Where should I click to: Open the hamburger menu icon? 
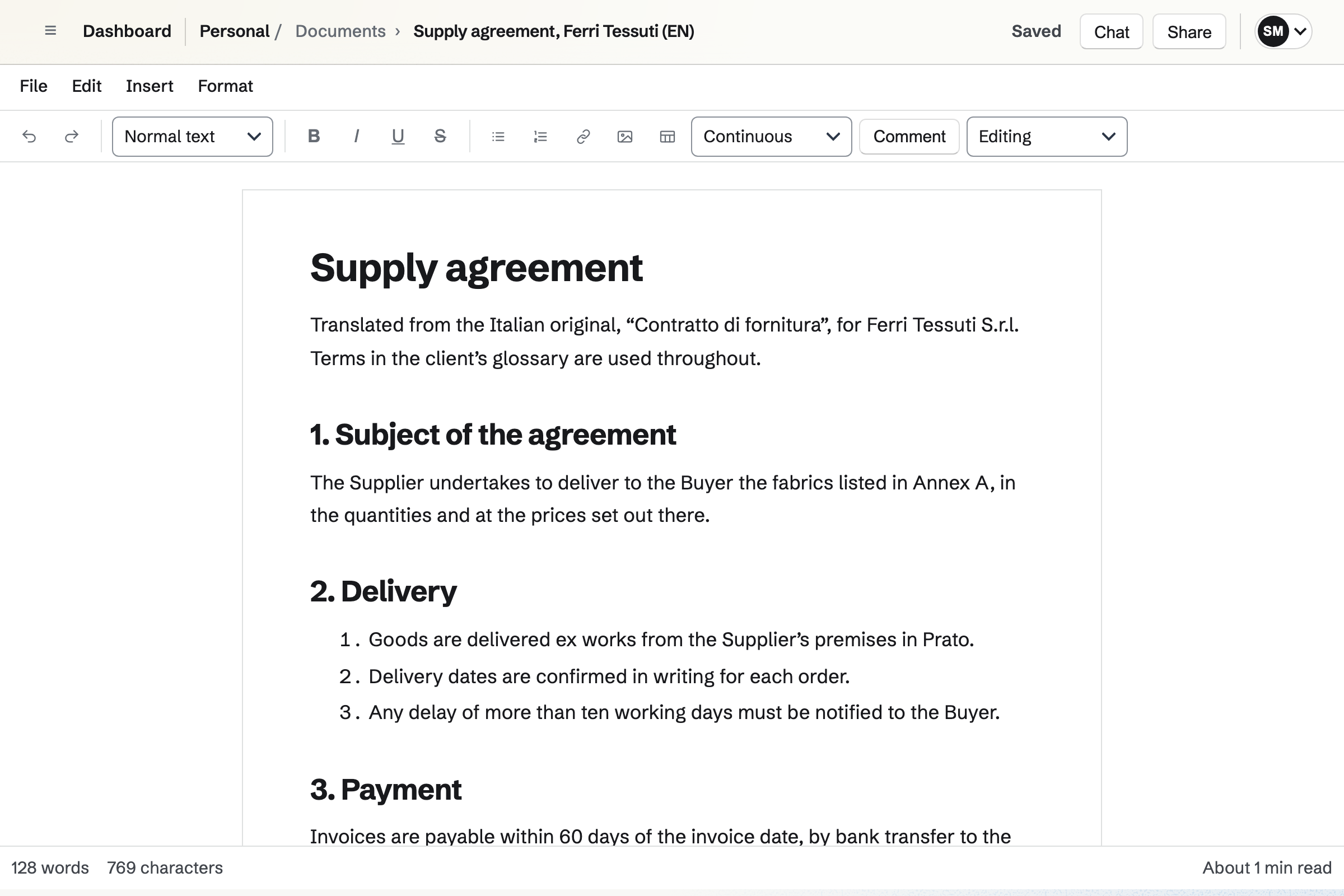(50, 31)
